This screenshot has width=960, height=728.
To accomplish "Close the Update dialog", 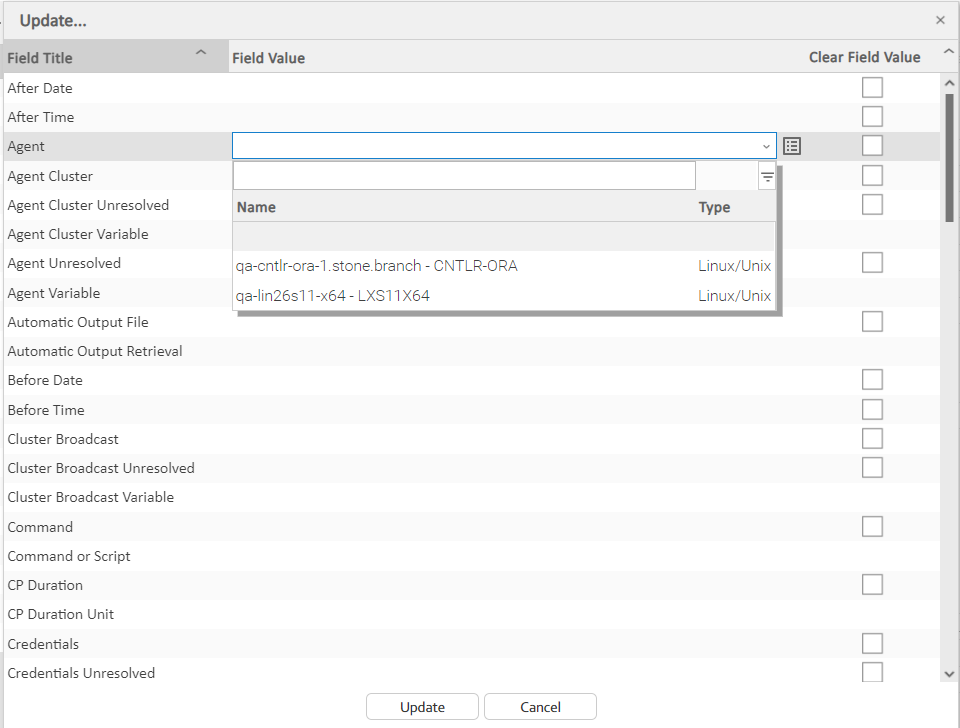I will [940, 20].
